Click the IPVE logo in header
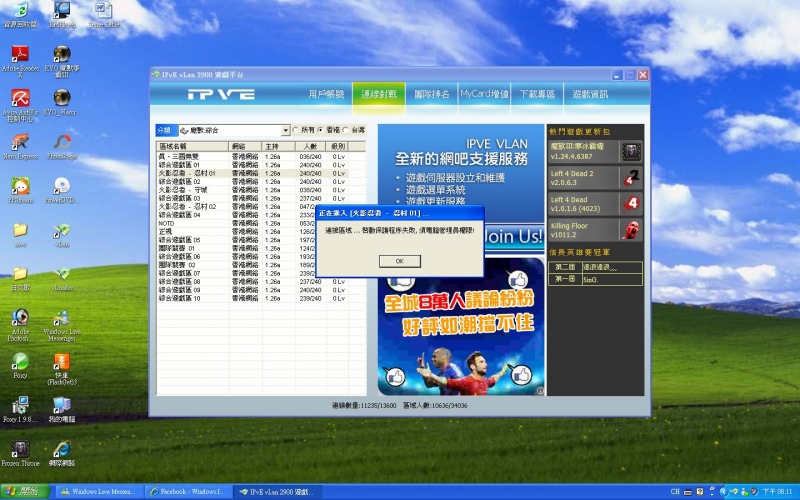Viewport: 800px width, 500px height. 221,94
